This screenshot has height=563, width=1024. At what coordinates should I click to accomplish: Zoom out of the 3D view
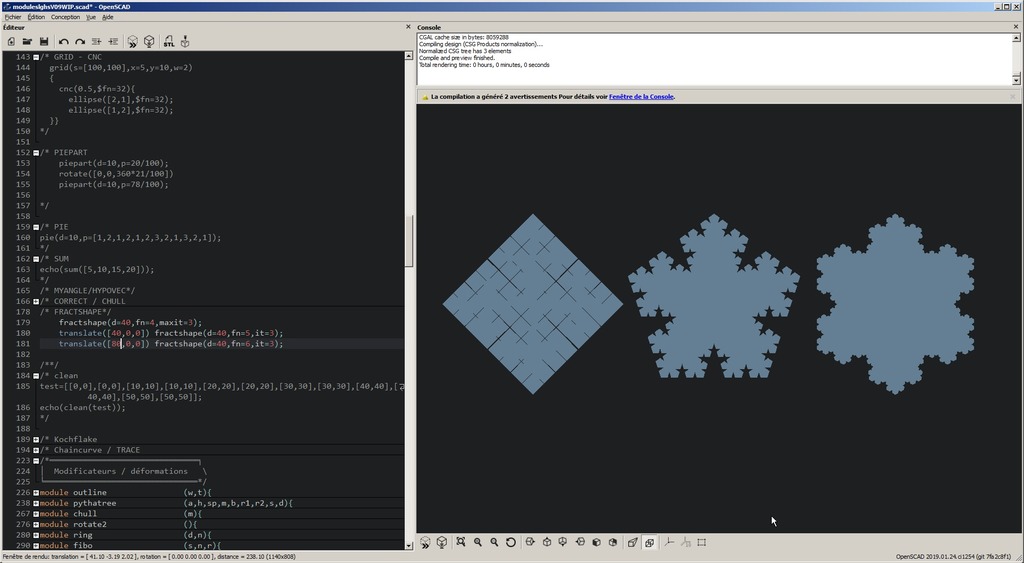tap(494, 542)
